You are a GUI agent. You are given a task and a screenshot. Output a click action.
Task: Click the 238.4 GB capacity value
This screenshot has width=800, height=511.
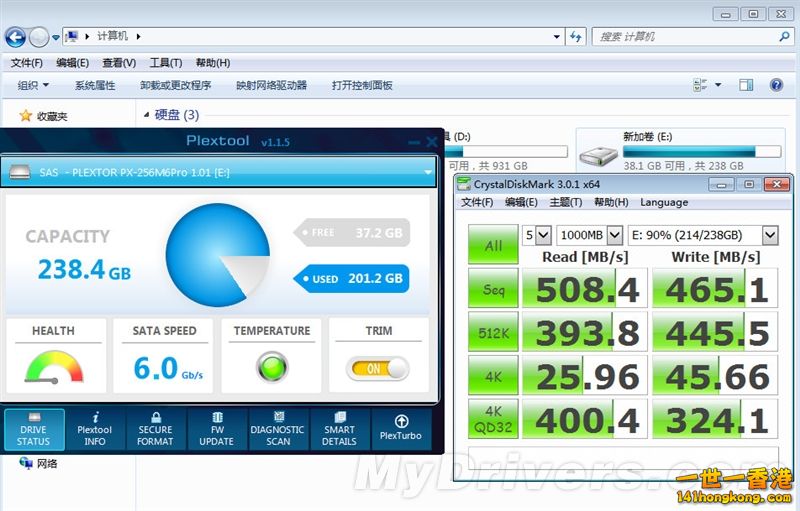84,269
